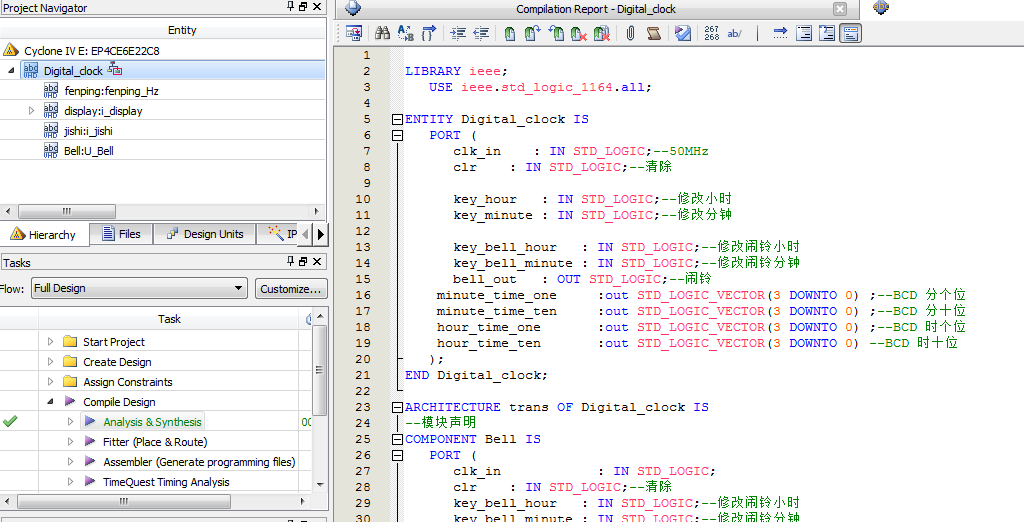Image resolution: width=1024 pixels, height=522 pixels.
Task: Select the fenping:fenping_Hz entity
Action: pos(112,91)
